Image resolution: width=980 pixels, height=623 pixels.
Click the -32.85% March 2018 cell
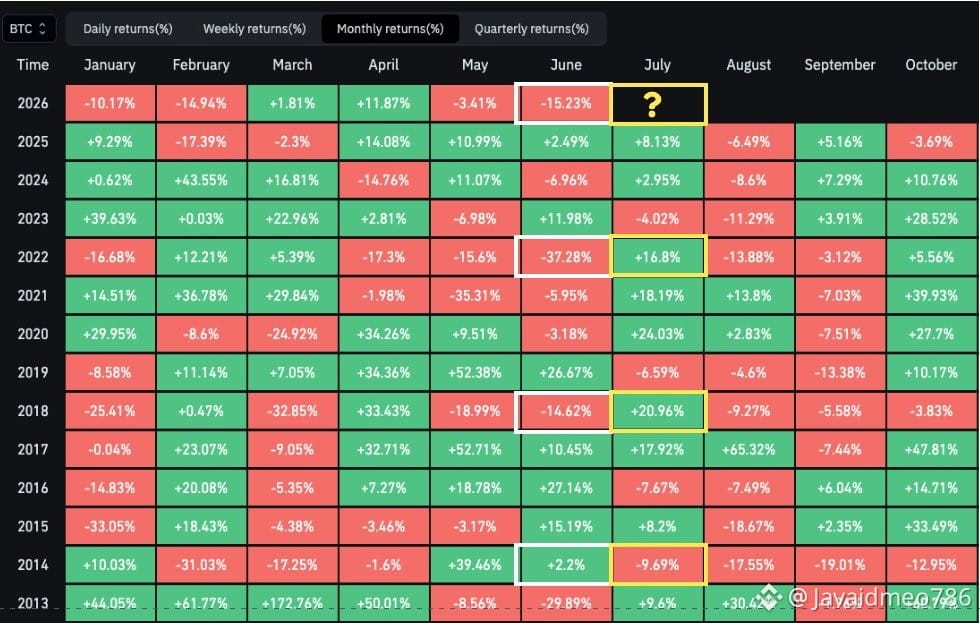pos(292,411)
